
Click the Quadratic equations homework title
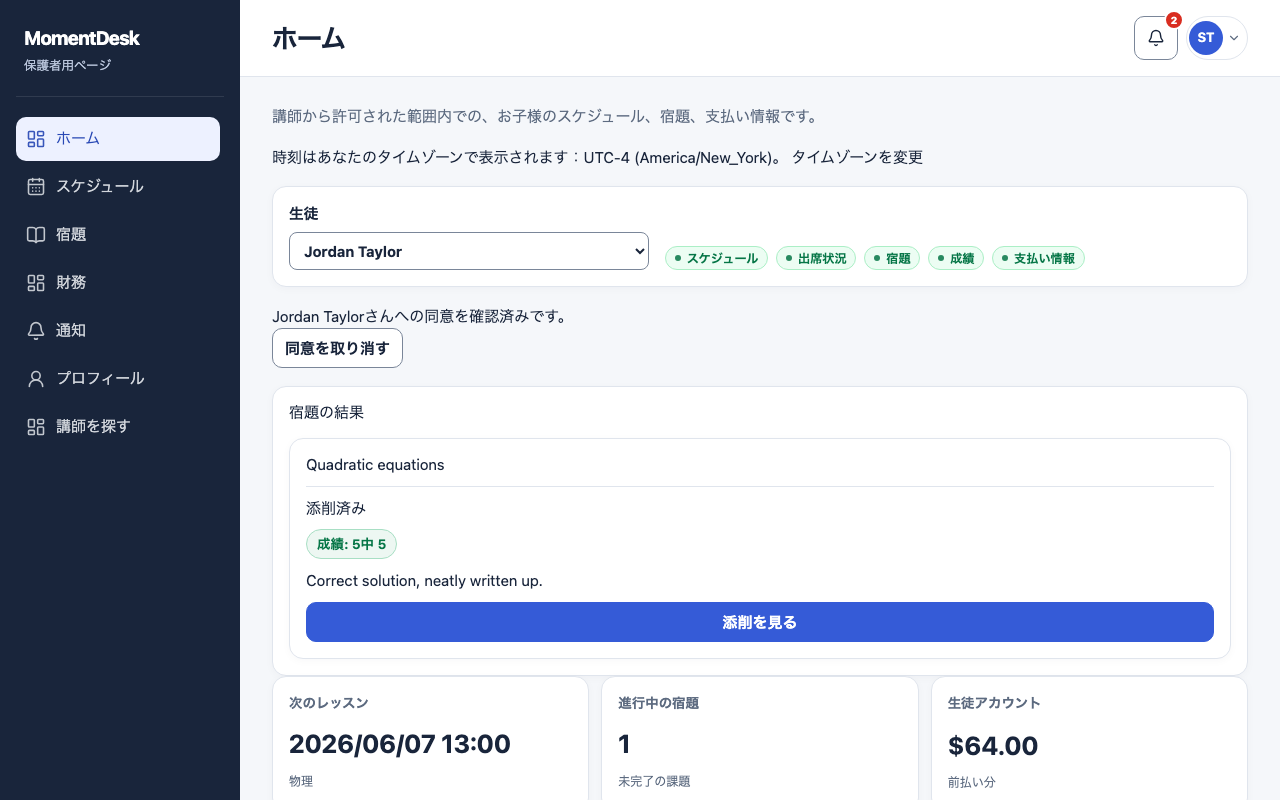coord(375,465)
